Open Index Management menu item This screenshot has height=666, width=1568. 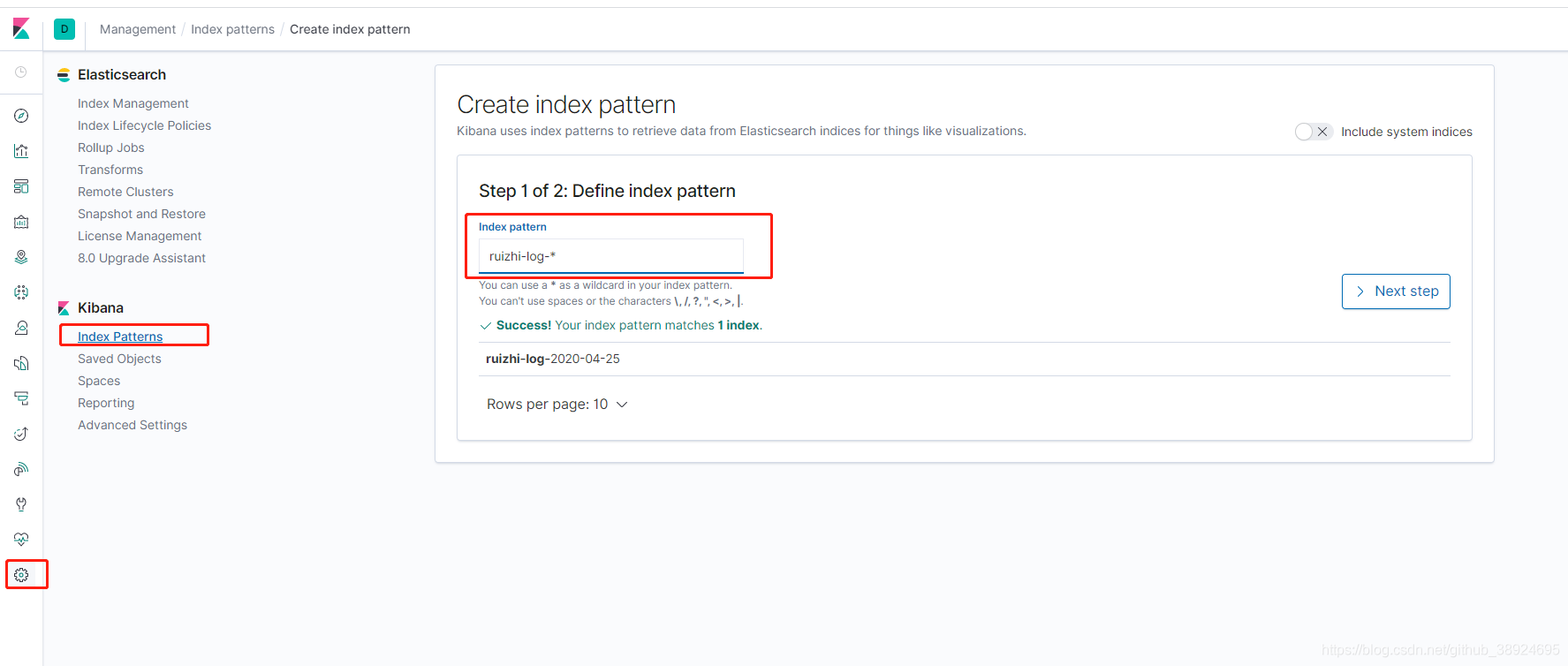tap(133, 103)
